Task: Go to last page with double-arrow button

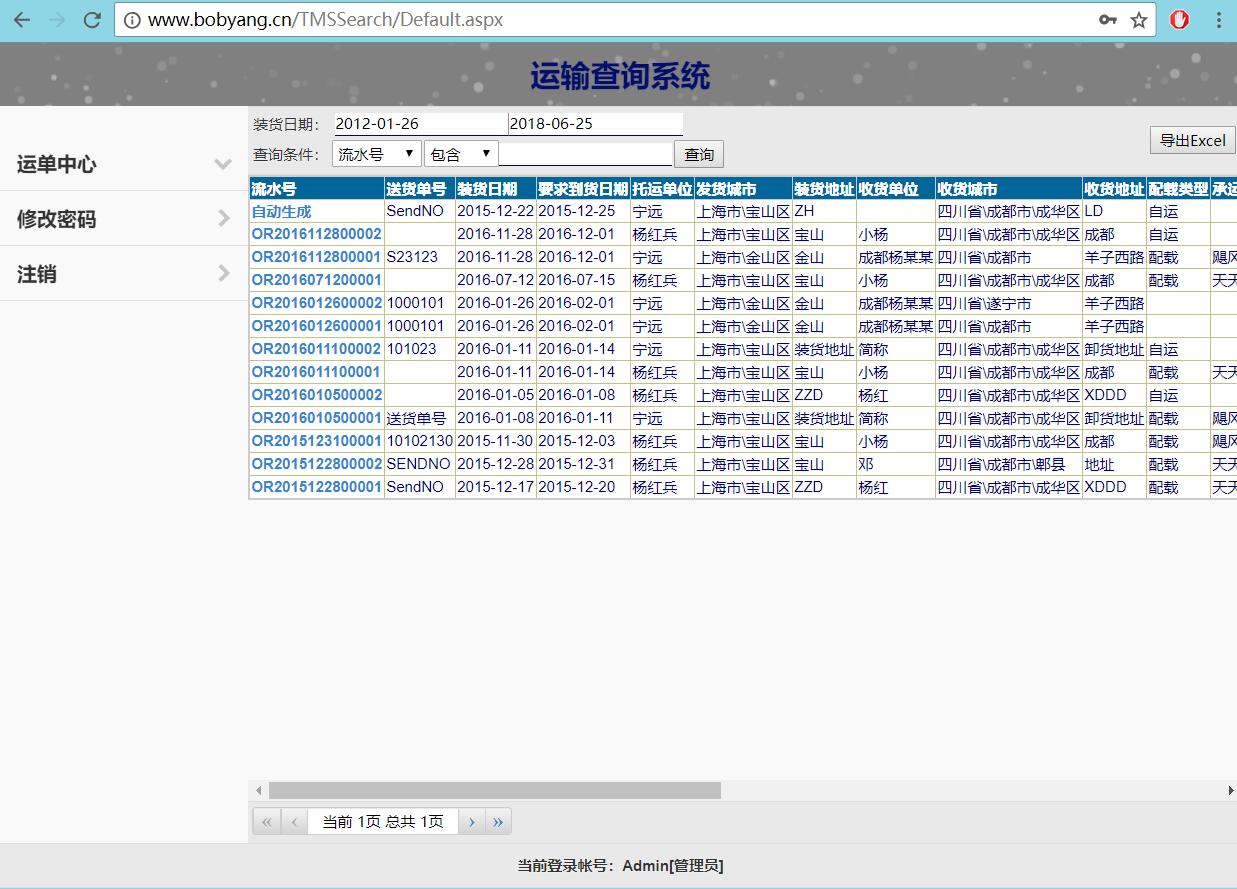Action: click(498, 822)
